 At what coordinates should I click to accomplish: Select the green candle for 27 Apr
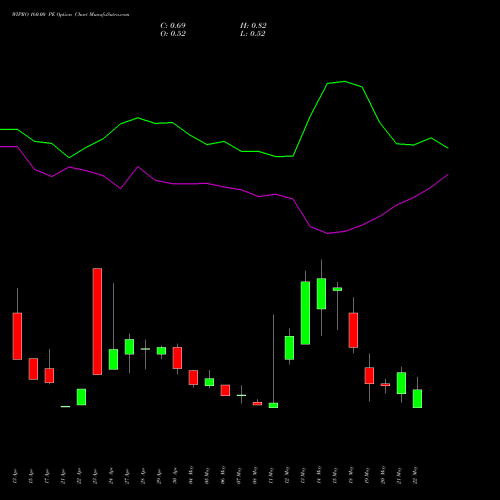point(129,347)
